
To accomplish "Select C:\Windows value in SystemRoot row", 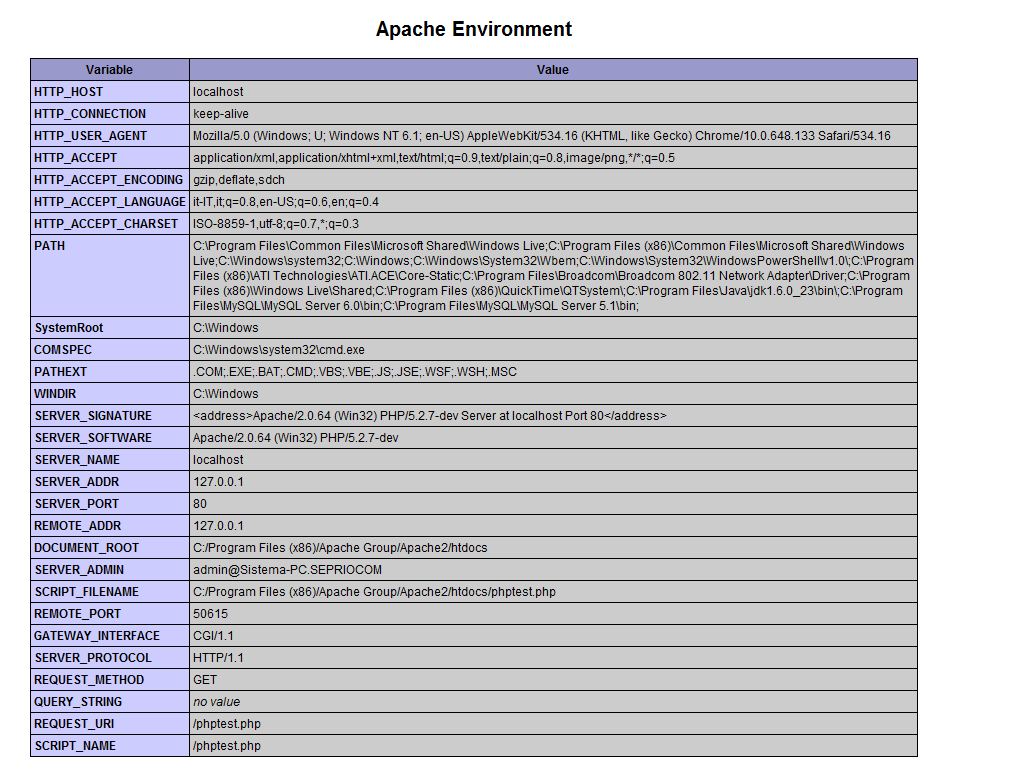I will pos(226,328).
